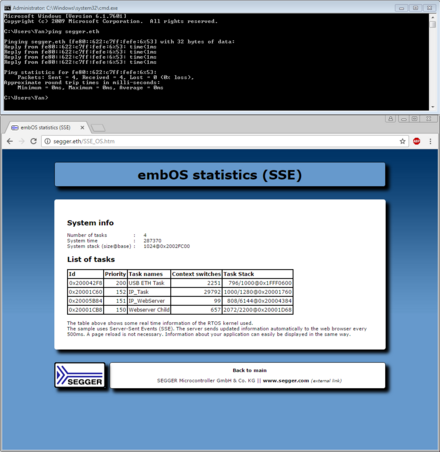Click the cmd window scrollbar down arrow
Viewport: 440px width, 452px height.
tap(433, 107)
